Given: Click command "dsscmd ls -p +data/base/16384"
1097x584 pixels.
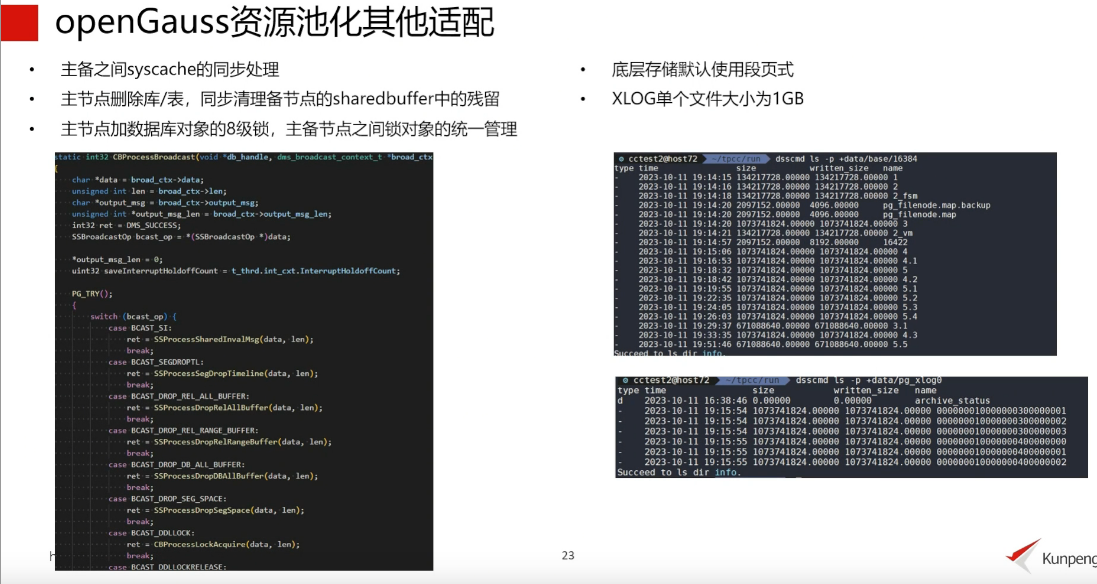Looking at the screenshot, I should coord(846,159).
